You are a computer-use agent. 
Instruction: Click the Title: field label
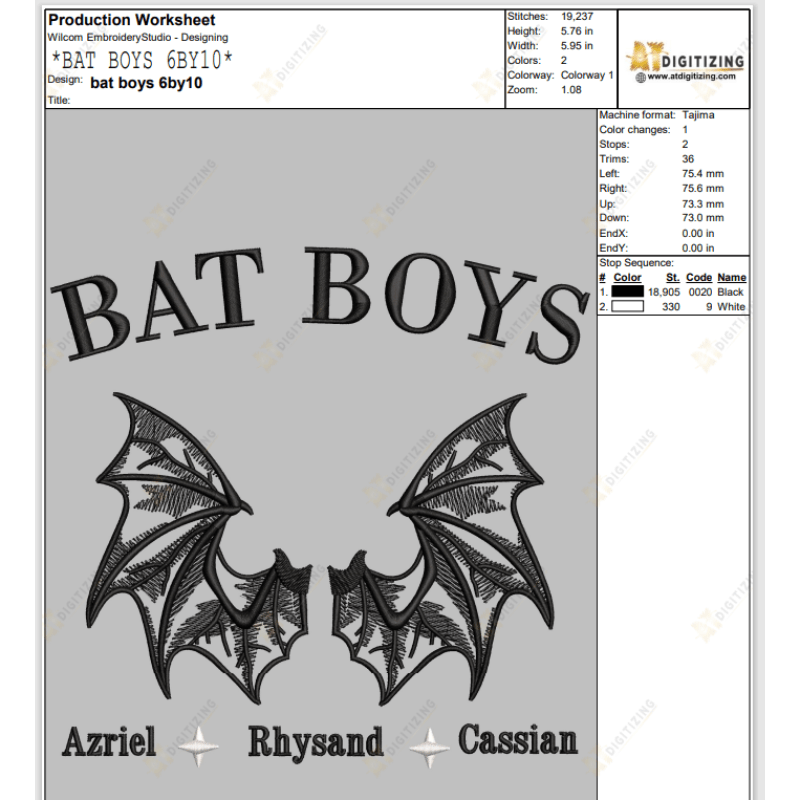click(59, 100)
